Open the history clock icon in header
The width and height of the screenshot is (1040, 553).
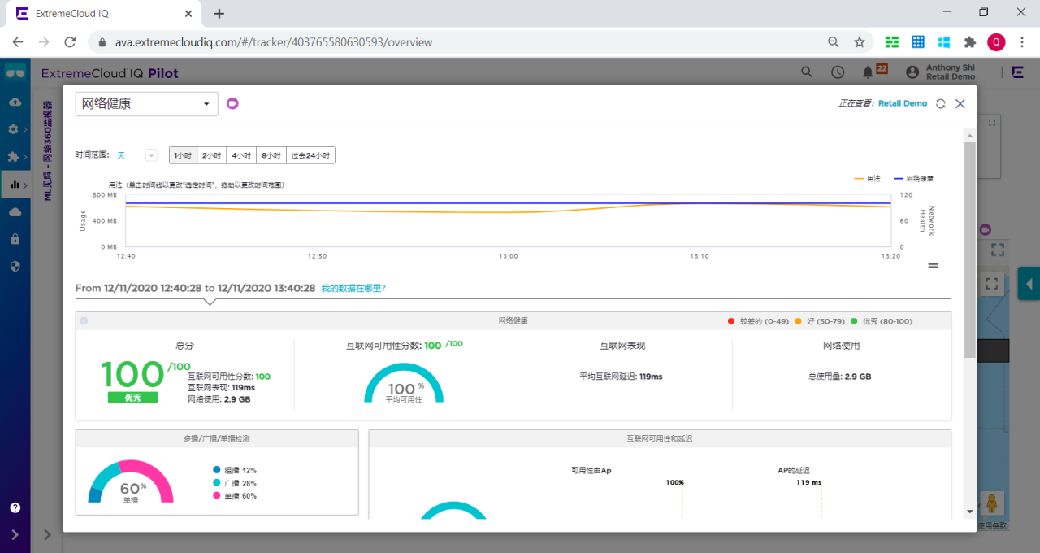click(838, 72)
